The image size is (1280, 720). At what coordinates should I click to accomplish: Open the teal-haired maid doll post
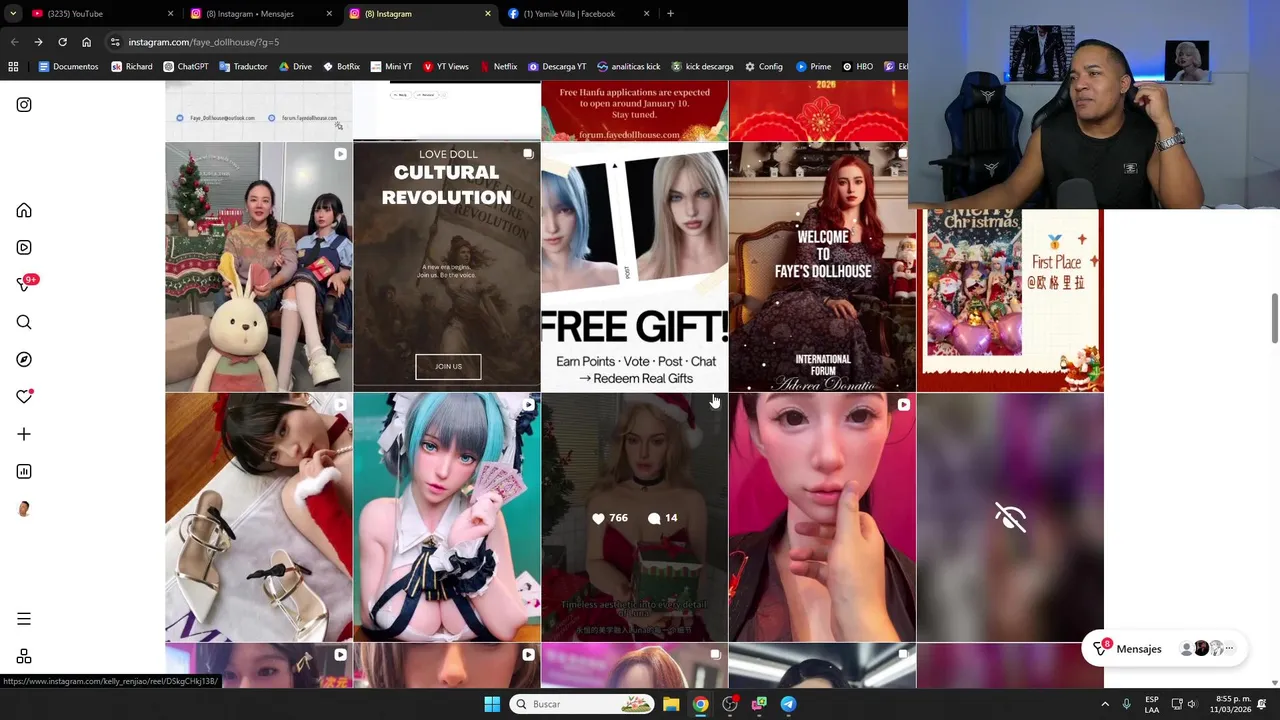[x=447, y=517]
